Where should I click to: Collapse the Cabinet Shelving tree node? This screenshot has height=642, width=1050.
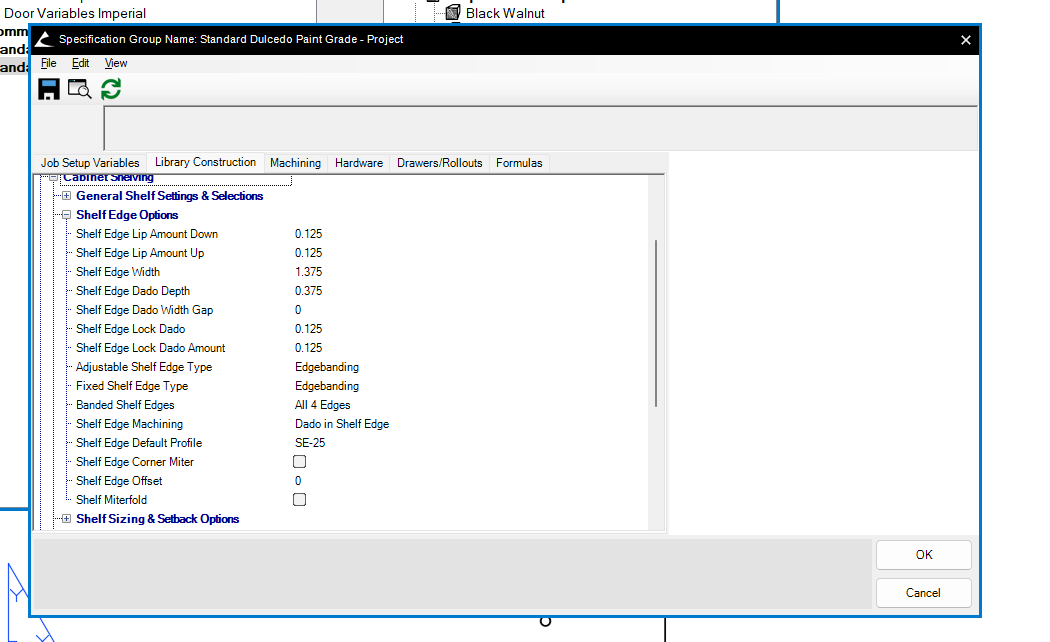pos(54,177)
